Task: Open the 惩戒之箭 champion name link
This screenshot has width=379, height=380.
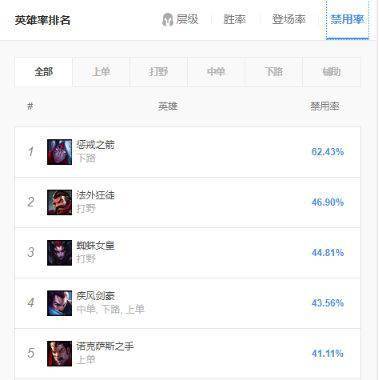Action: [96, 145]
